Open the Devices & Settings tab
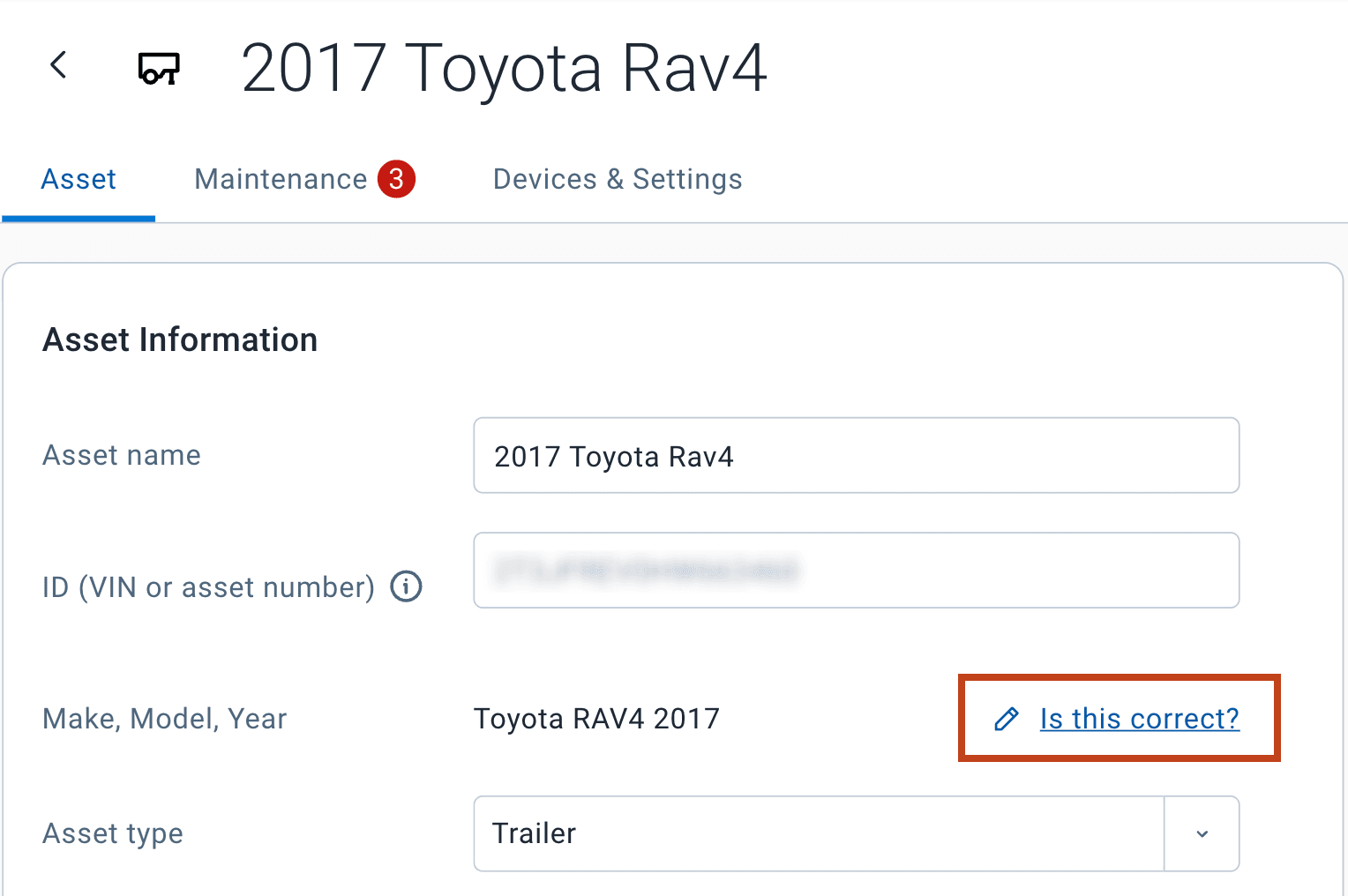 pos(617,178)
